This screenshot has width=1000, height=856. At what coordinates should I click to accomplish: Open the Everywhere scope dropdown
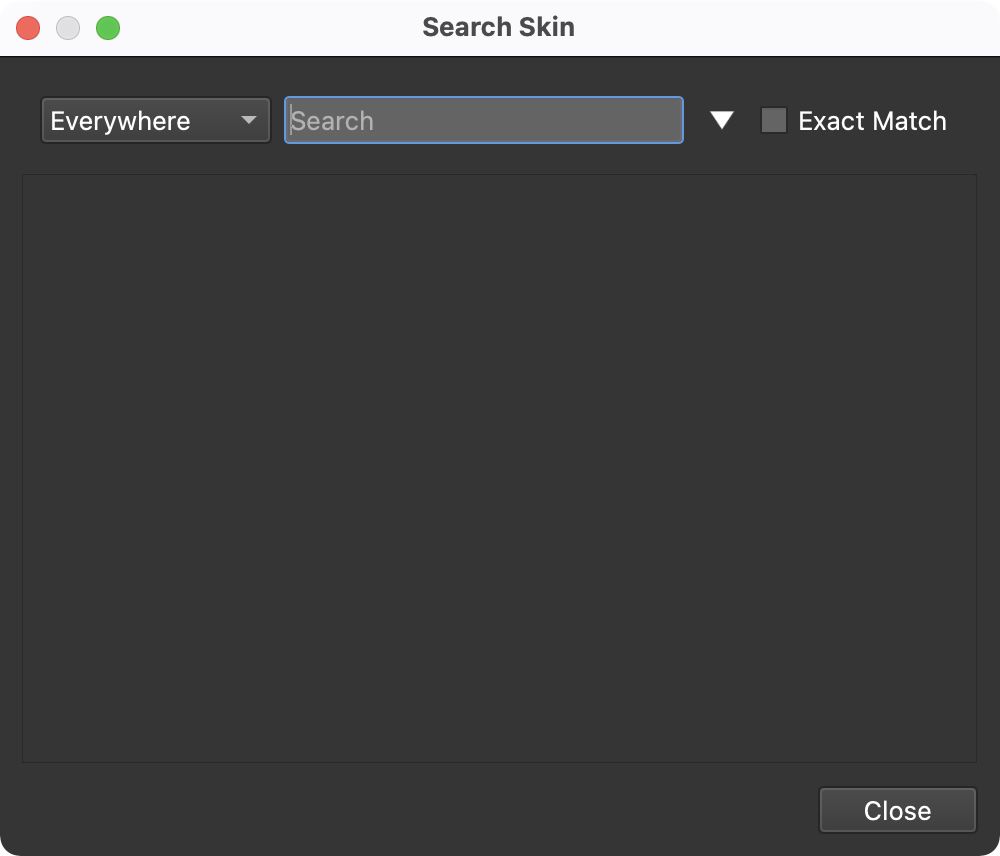click(x=155, y=120)
